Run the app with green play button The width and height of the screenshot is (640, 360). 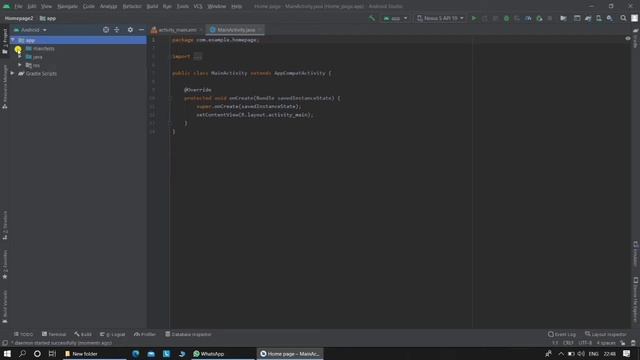tap(474, 18)
